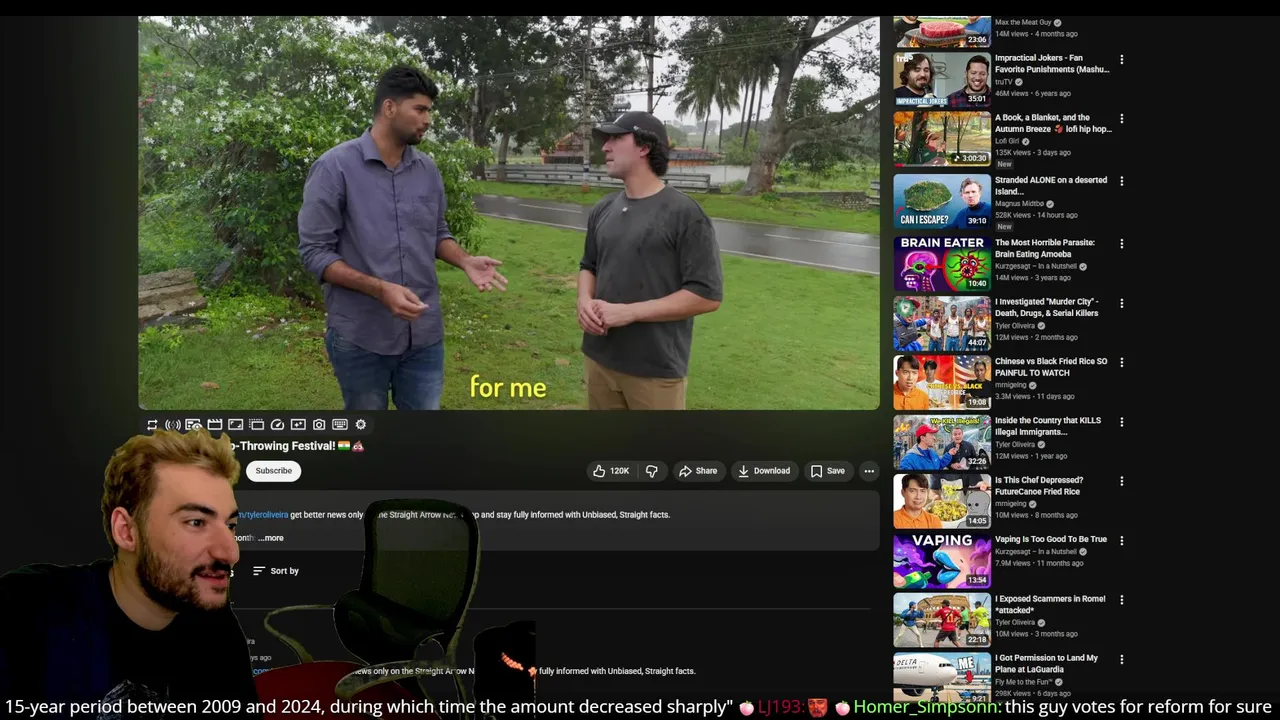
Task: Open options menu for KILLS Illegal Immigrants video
Action: (x=1121, y=422)
